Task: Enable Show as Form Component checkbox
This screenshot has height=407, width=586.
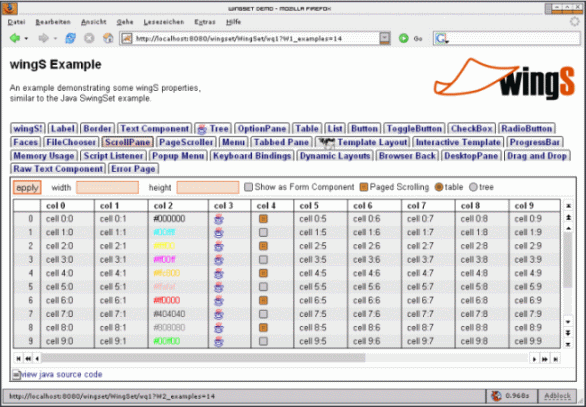Action: [x=249, y=187]
